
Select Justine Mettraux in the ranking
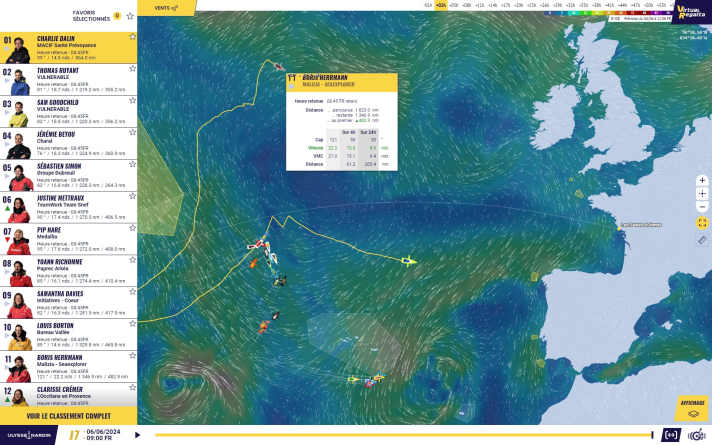pyautogui.click(x=69, y=208)
